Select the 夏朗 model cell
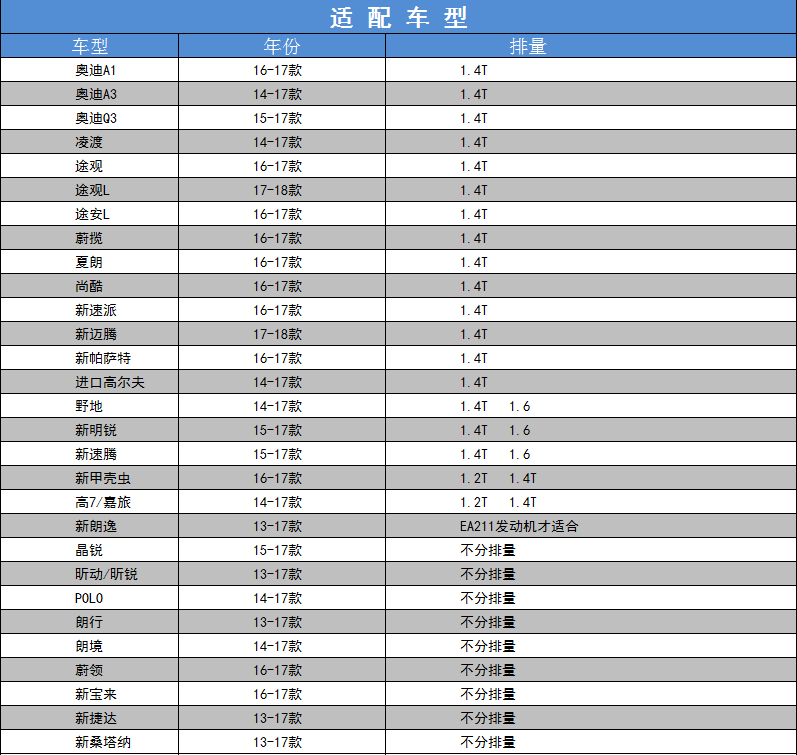The height and width of the screenshot is (755, 797). (x=89, y=262)
